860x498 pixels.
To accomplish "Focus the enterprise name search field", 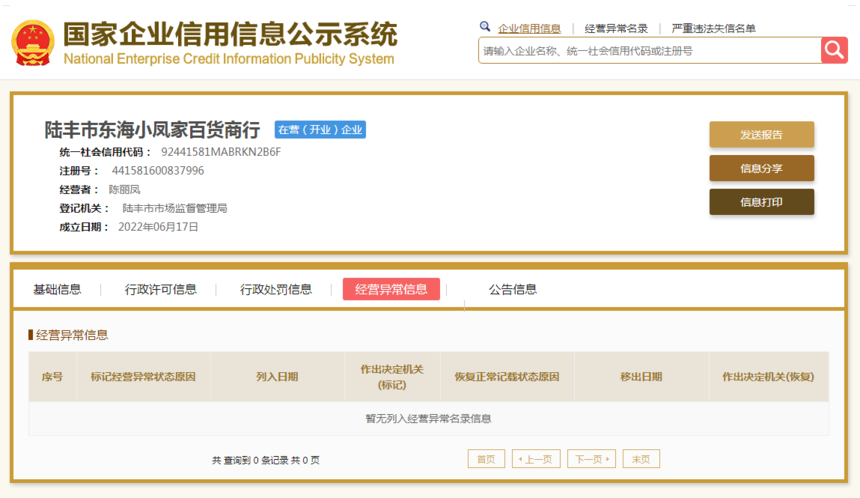I will [649, 50].
